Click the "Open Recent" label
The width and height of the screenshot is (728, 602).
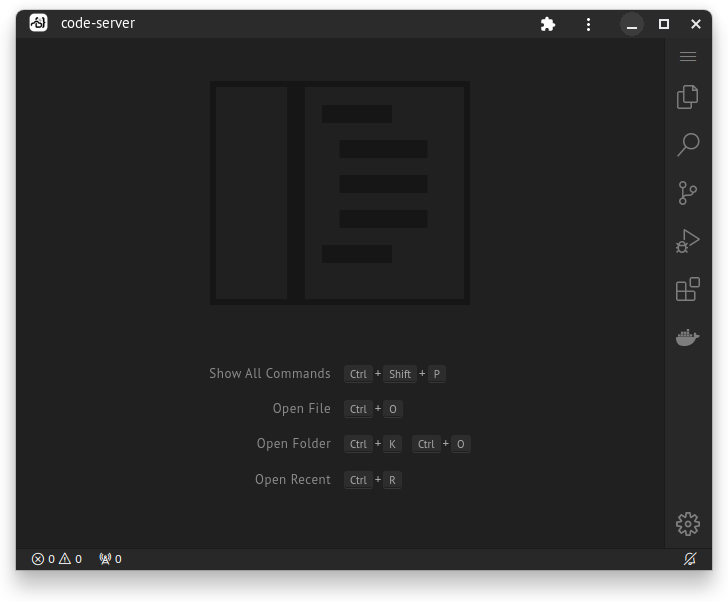[x=293, y=479]
